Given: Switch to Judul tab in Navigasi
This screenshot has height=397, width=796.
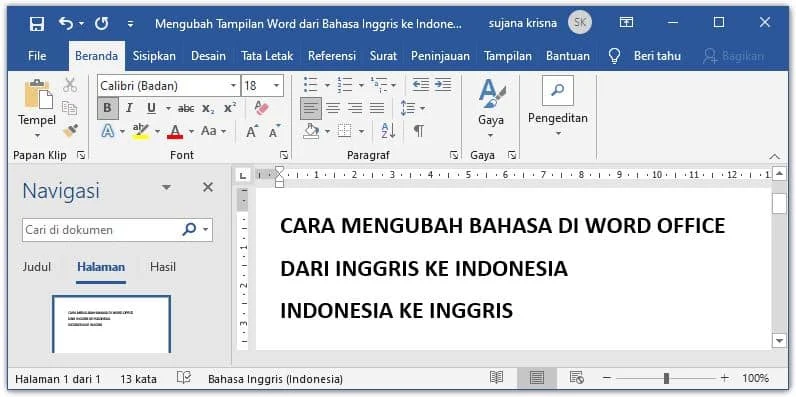Looking at the screenshot, I should tap(37, 267).
